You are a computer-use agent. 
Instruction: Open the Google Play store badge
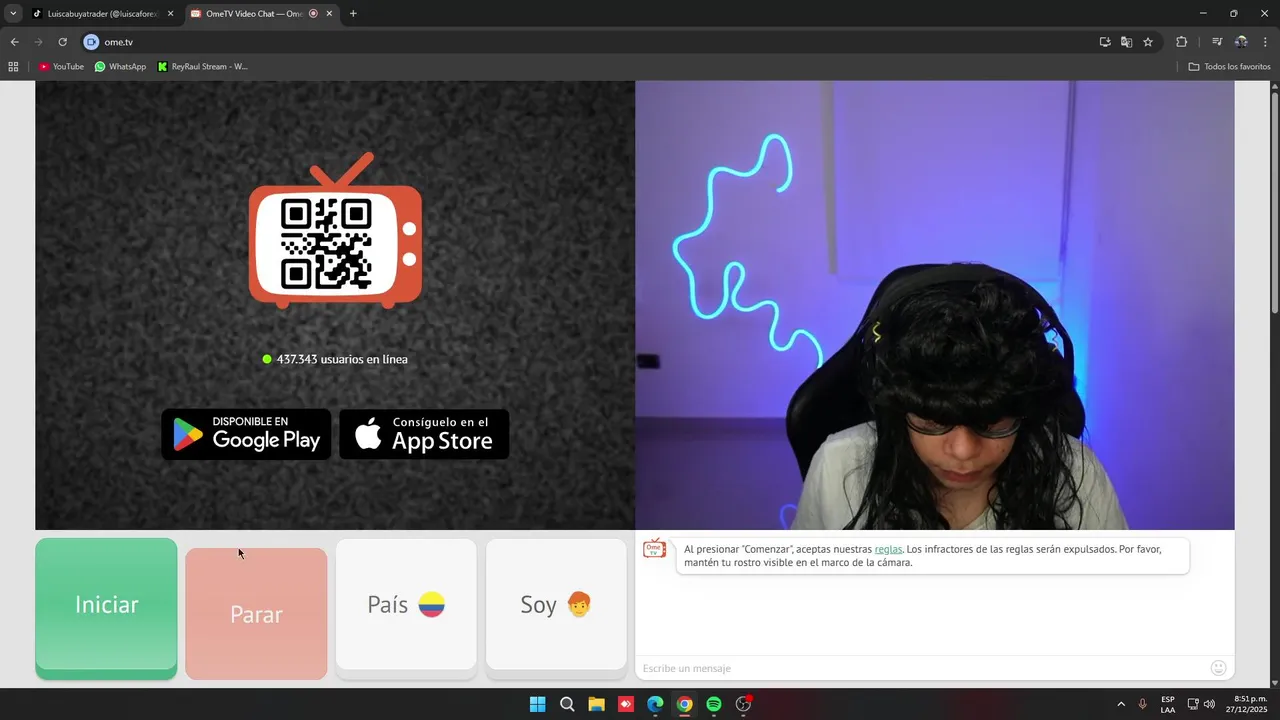[x=246, y=434]
